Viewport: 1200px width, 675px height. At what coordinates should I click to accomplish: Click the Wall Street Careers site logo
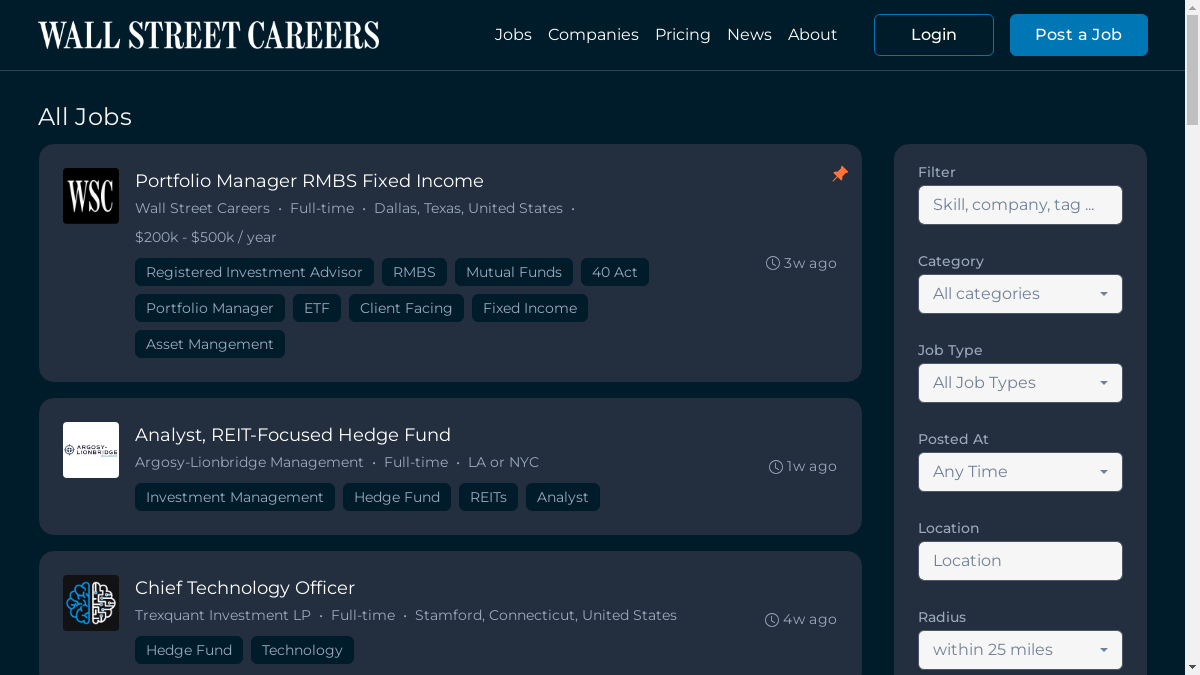click(209, 35)
